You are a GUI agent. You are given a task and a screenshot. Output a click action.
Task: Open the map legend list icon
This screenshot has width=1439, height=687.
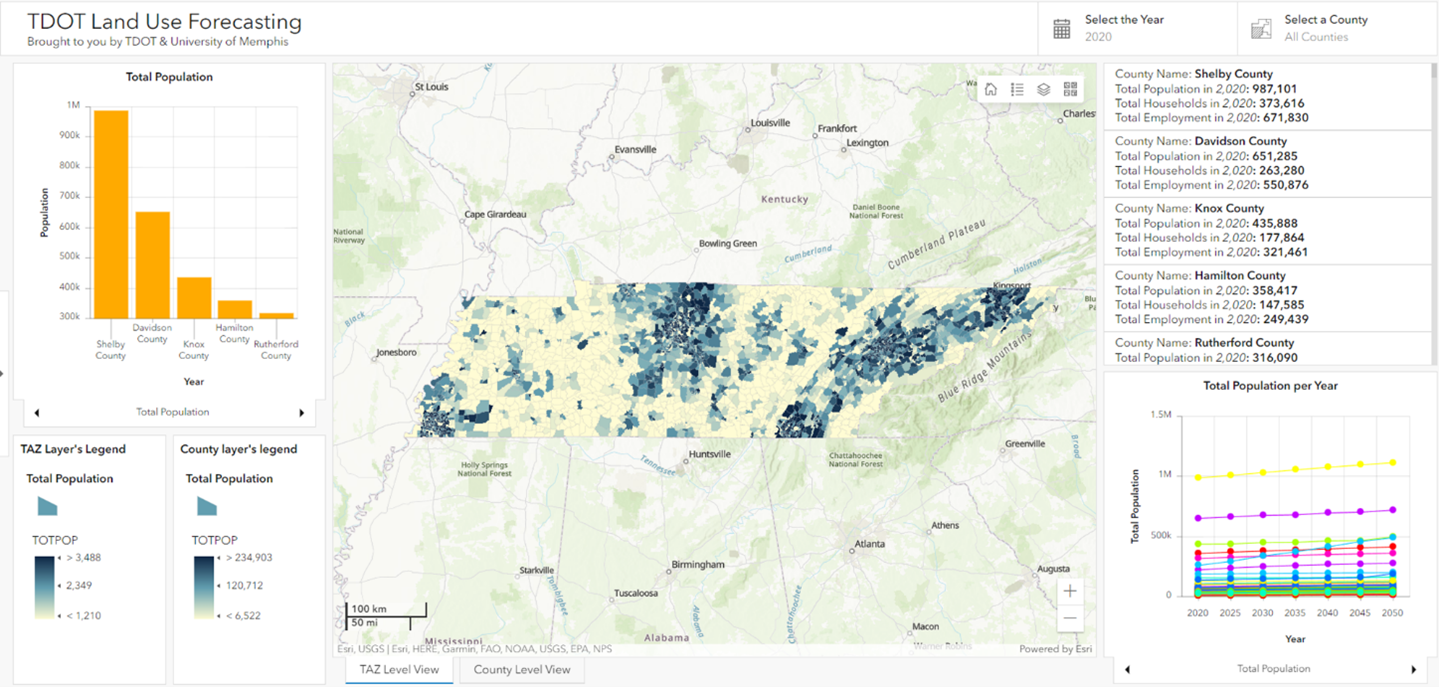click(1017, 89)
